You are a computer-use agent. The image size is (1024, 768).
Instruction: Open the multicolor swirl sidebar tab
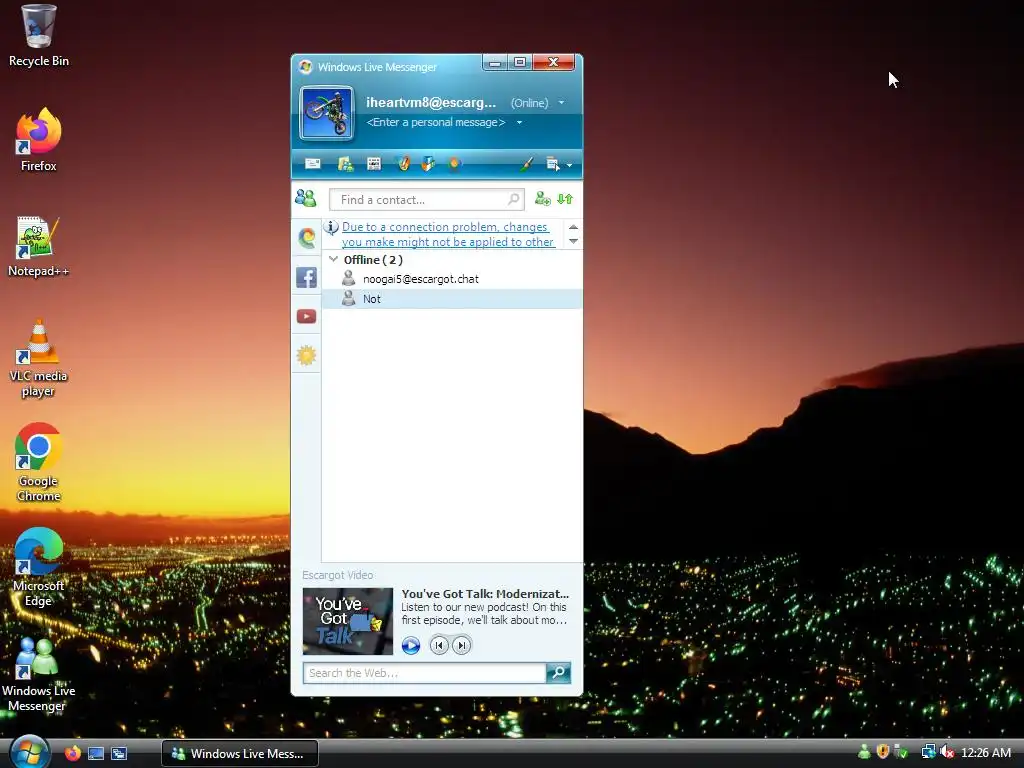point(307,238)
